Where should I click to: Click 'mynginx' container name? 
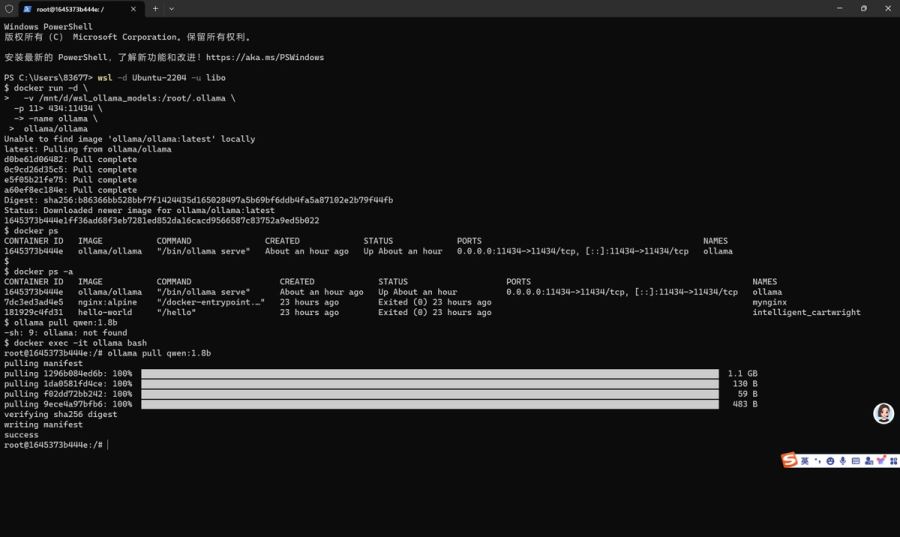(x=770, y=302)
